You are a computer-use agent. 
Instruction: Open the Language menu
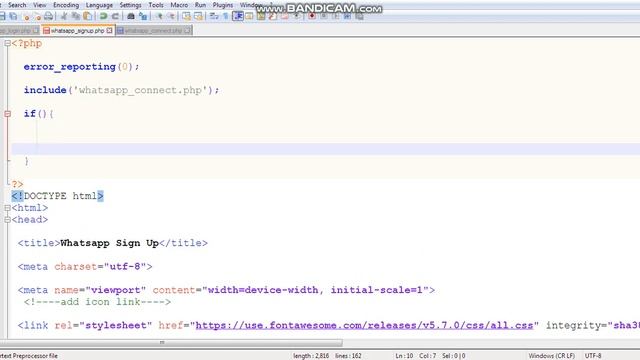click(x=99, y=5)
